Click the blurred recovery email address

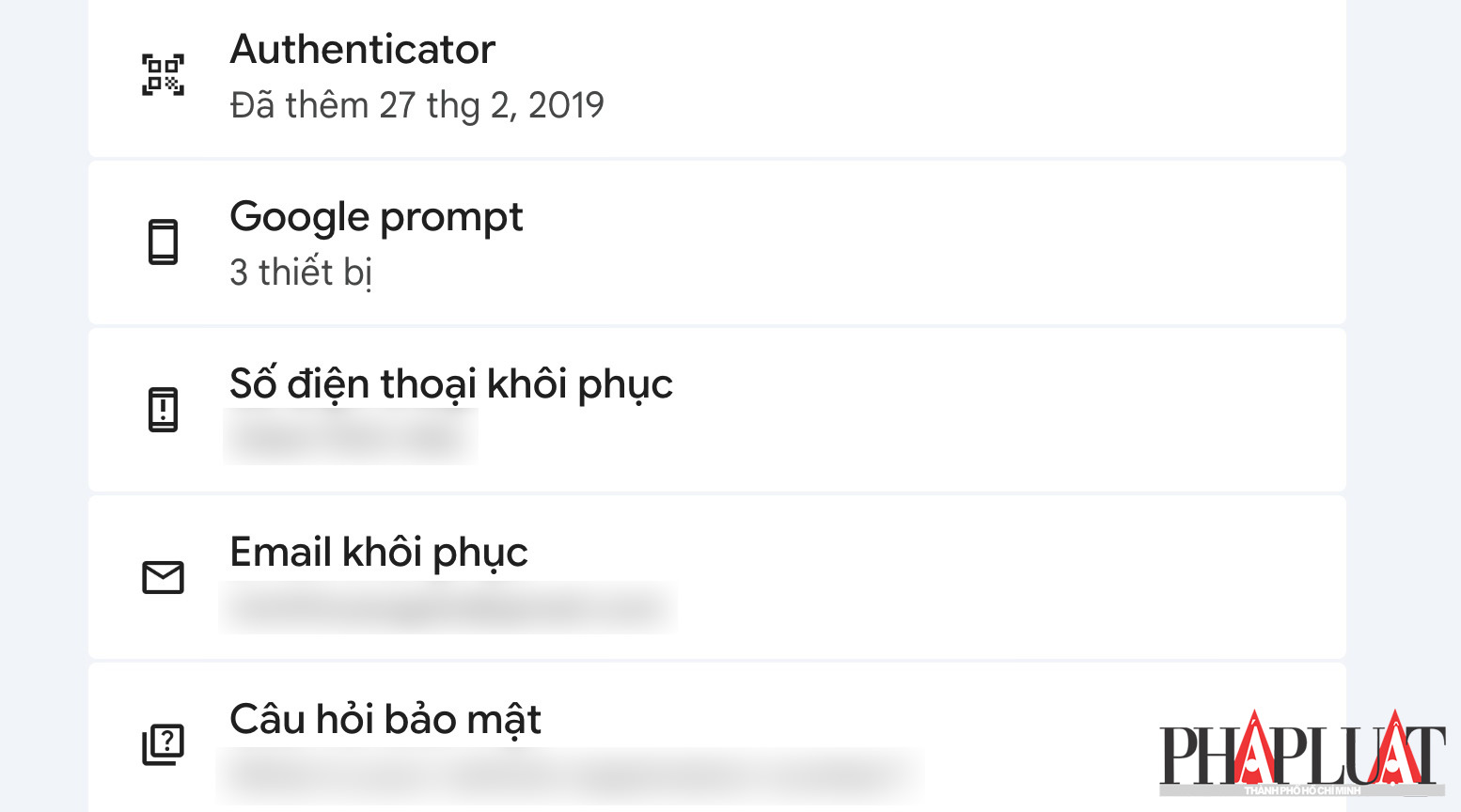point(448,607)
